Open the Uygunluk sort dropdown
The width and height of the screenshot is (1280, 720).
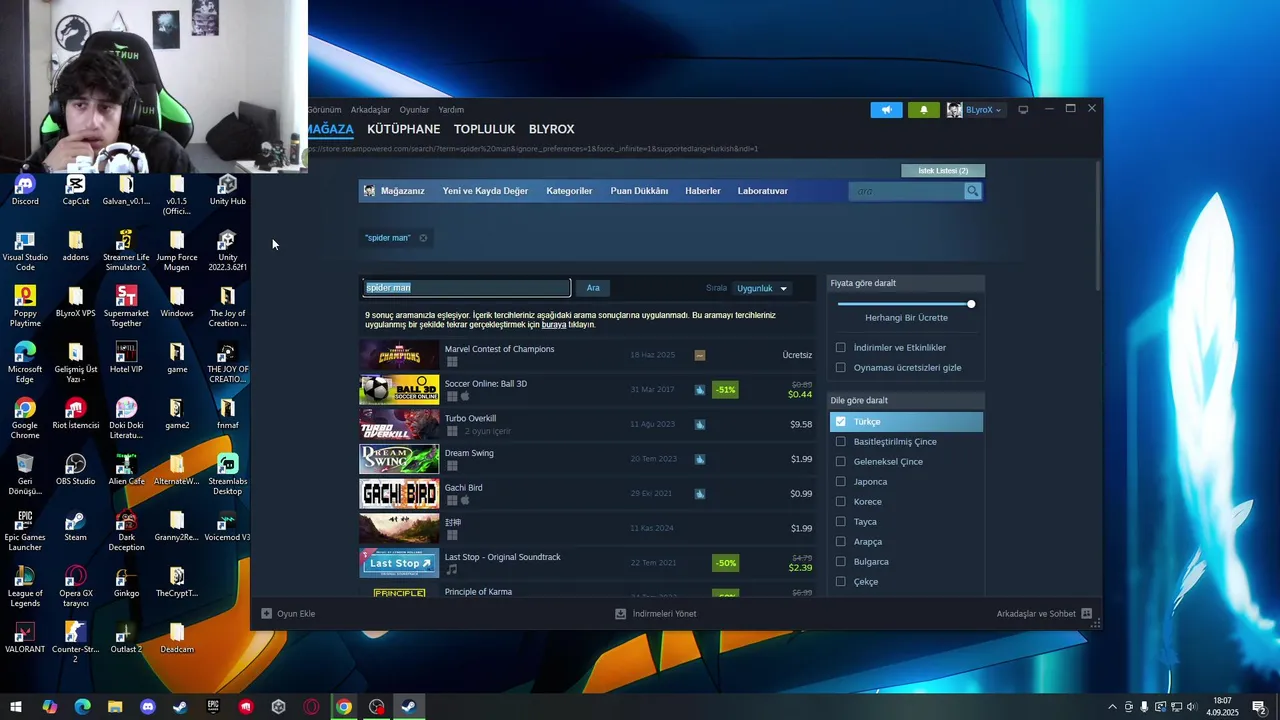(762, 288)
